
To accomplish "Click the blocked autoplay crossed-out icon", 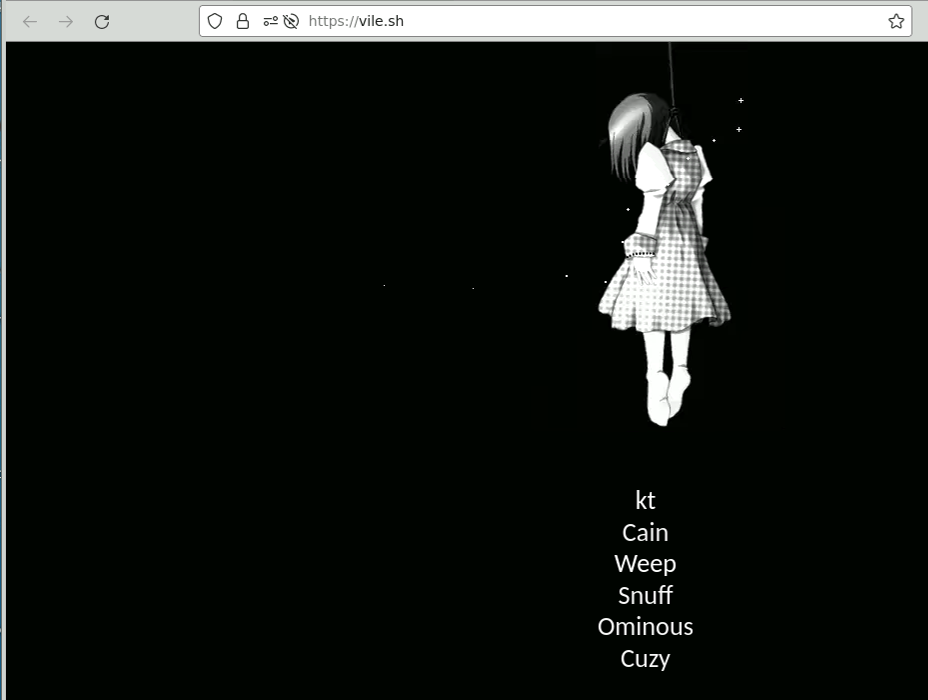I will tap(291, 21).
